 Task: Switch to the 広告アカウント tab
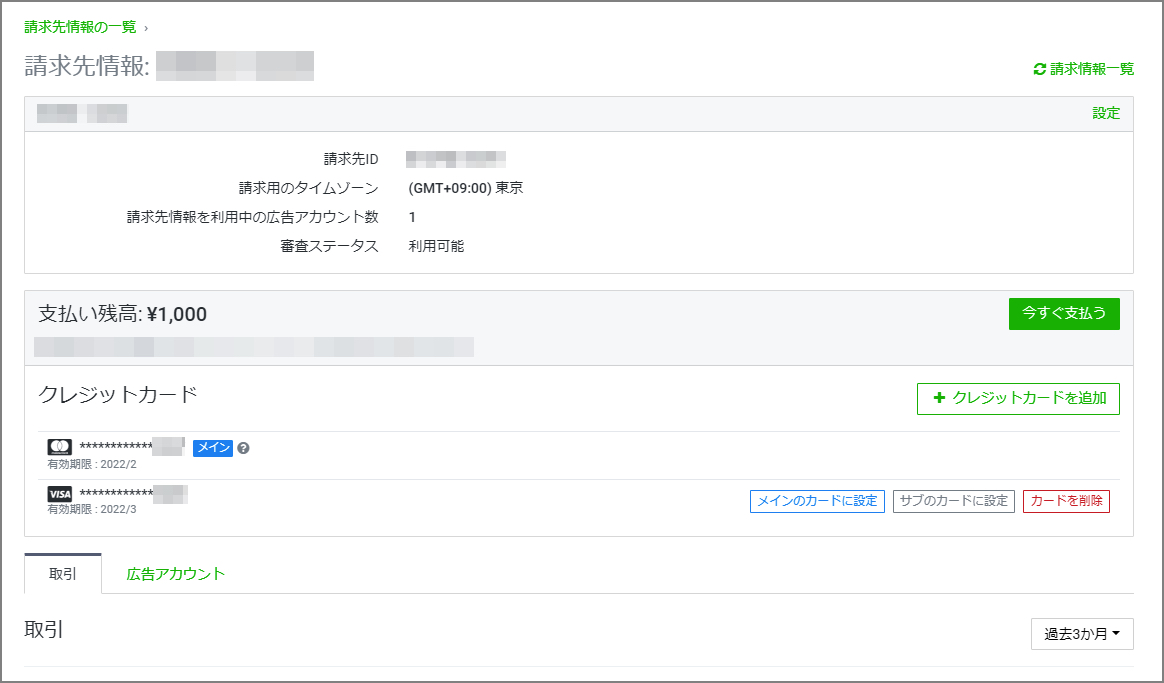[x=176, y=574]
